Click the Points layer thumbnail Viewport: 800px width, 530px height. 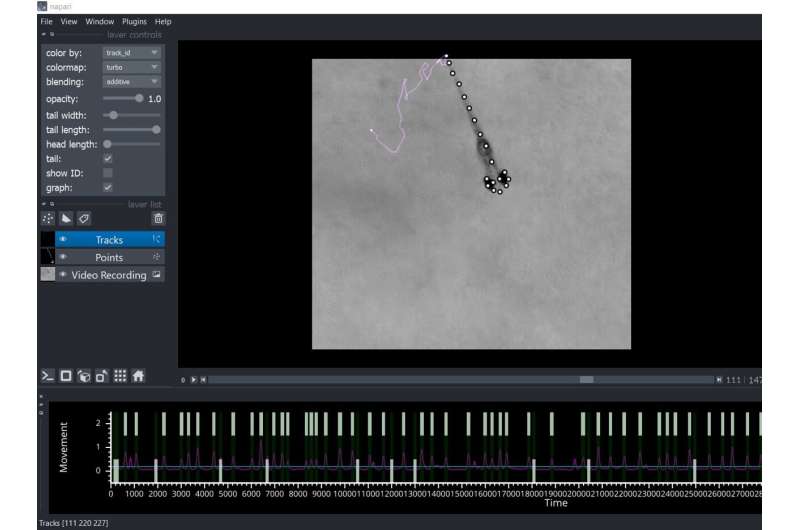pos(47,257)
